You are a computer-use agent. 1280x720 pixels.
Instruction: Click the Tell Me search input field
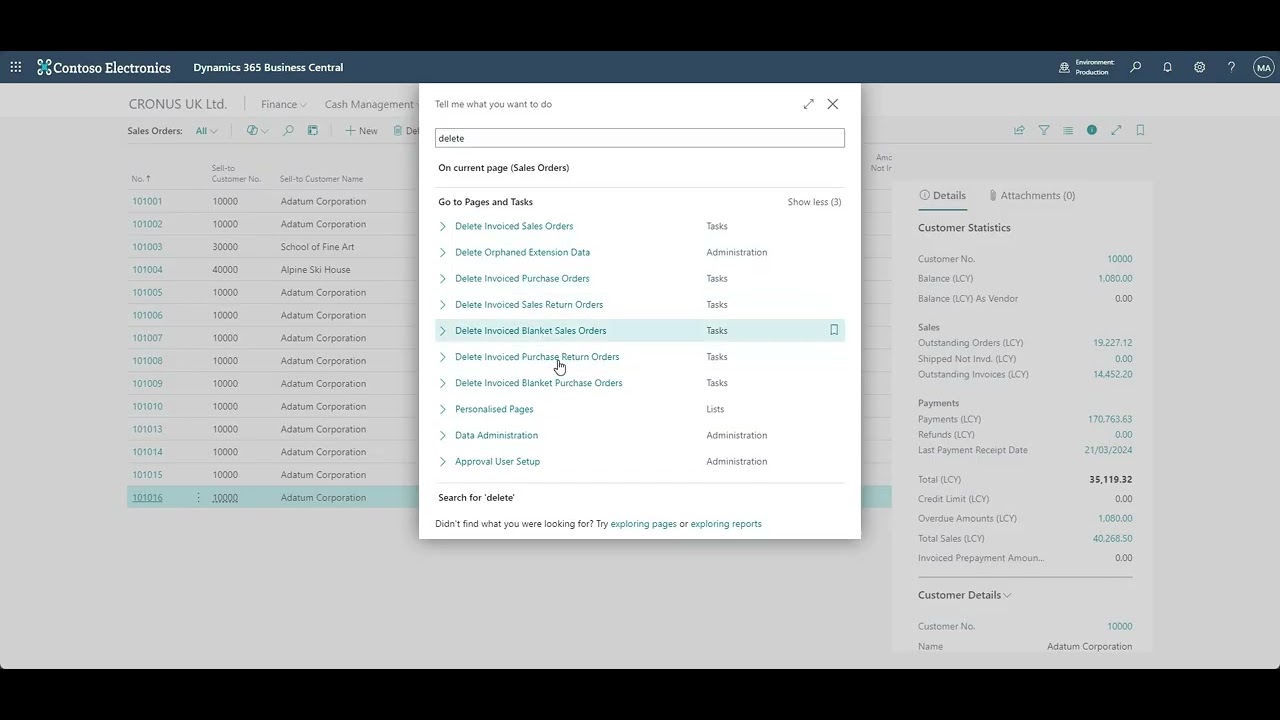point(640,138)
